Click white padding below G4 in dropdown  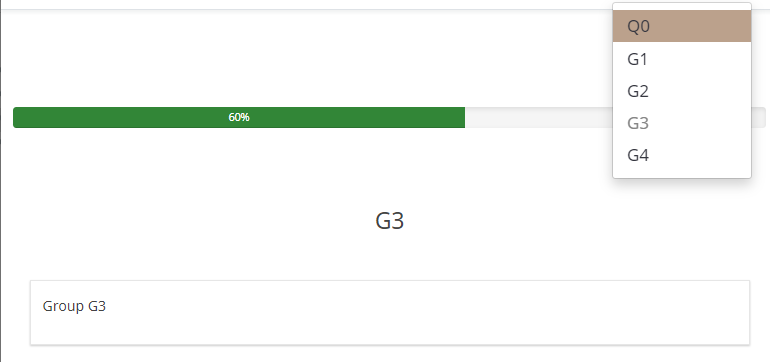(682, 174)
